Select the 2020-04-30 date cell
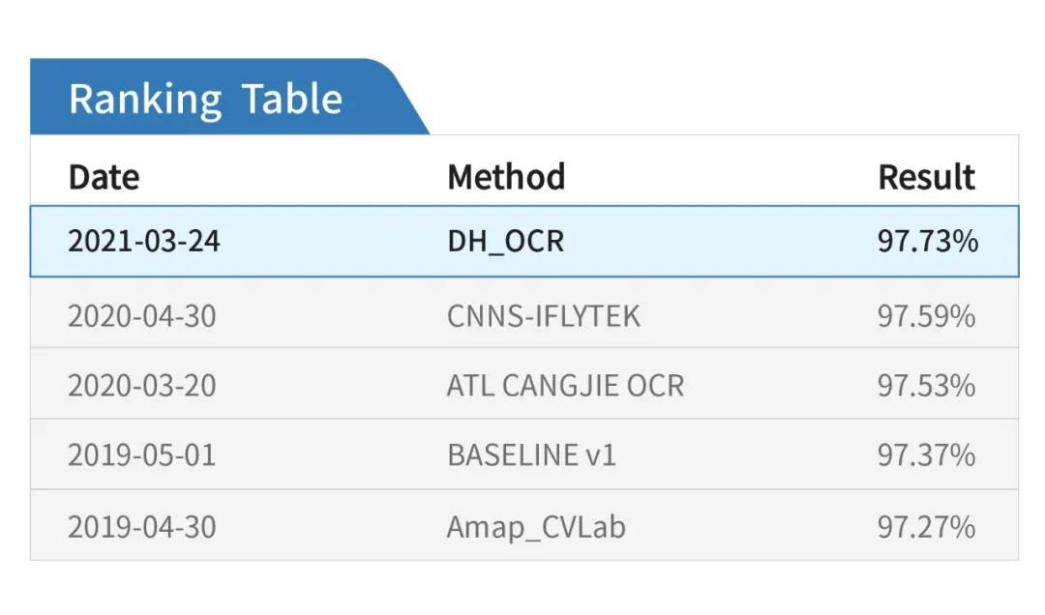The height and width of the screenshot is (615, 1045). pos(141,316)
